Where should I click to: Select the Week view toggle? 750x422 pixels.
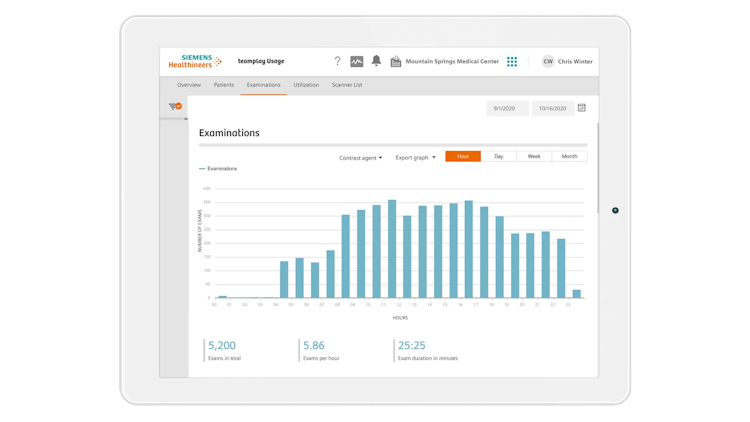coord(534,156)
